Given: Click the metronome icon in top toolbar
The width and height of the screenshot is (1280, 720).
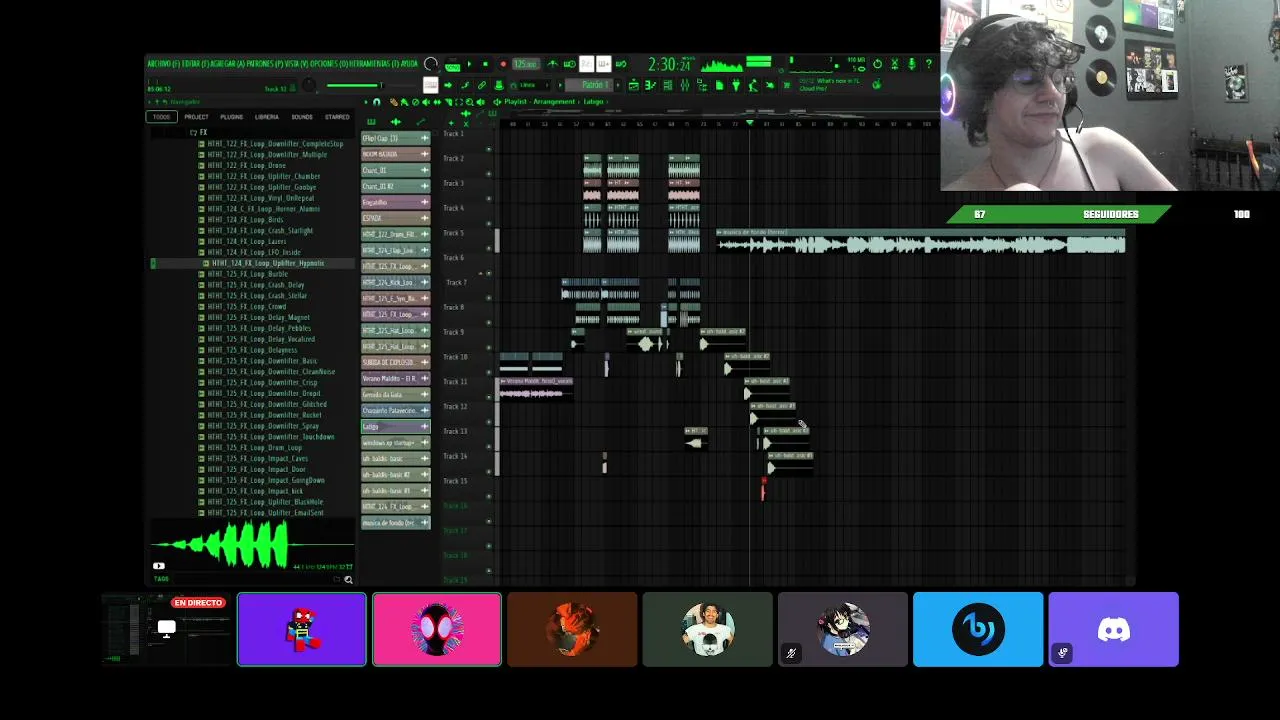Looking at the screenshot, I should point(553,64).
